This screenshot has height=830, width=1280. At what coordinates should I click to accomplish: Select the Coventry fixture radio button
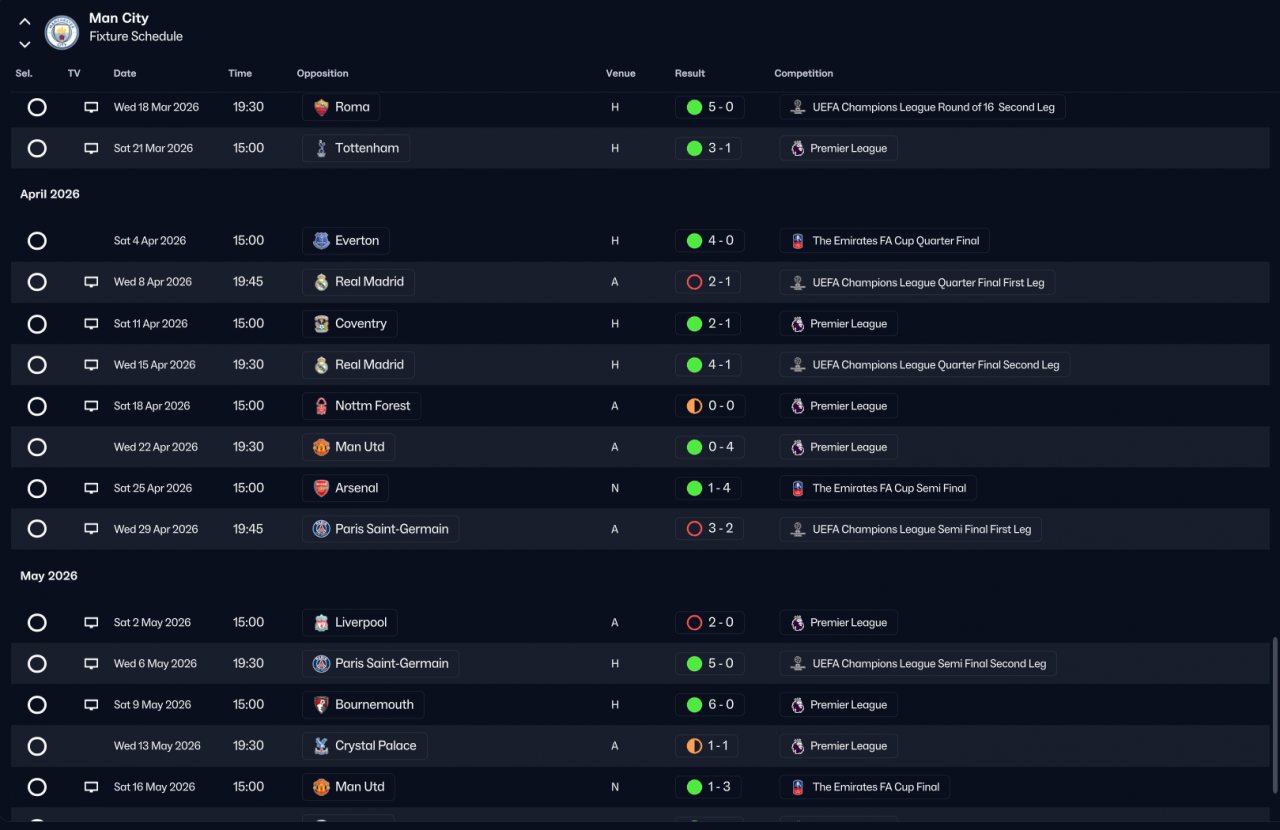click(x=37, y=324)
